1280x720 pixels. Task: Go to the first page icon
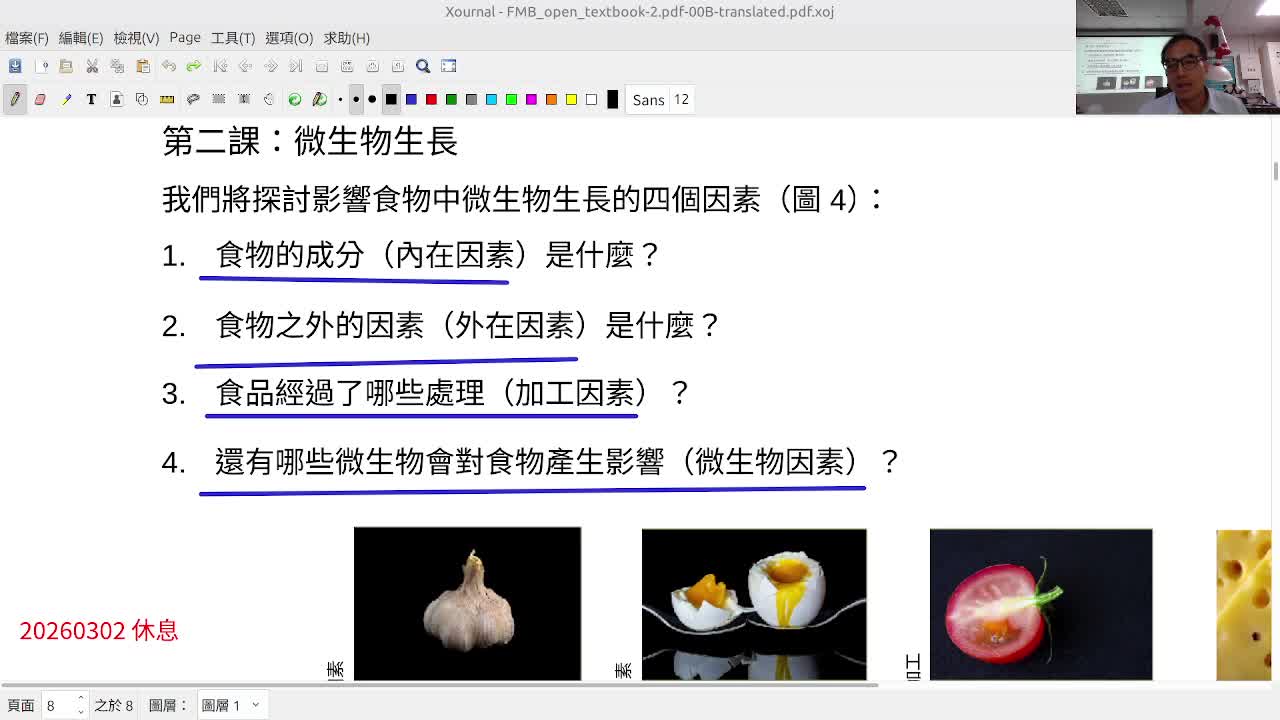(x=220, y=66)
